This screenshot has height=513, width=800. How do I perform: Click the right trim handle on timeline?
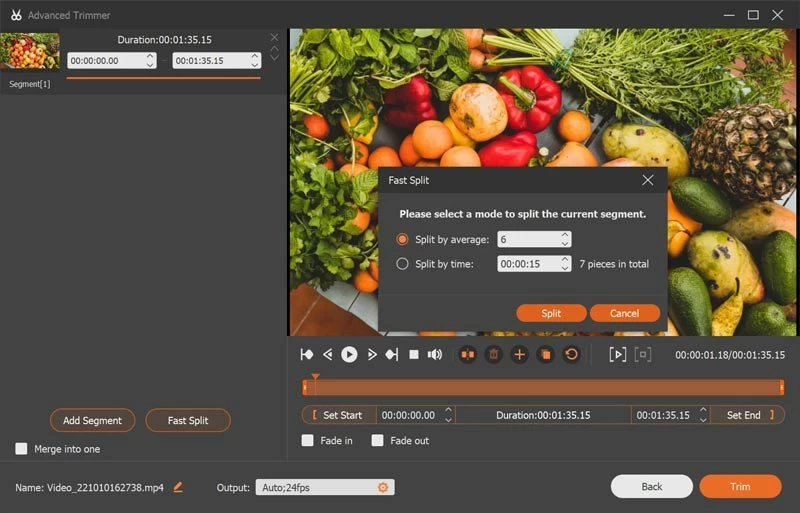pos(782,387)
